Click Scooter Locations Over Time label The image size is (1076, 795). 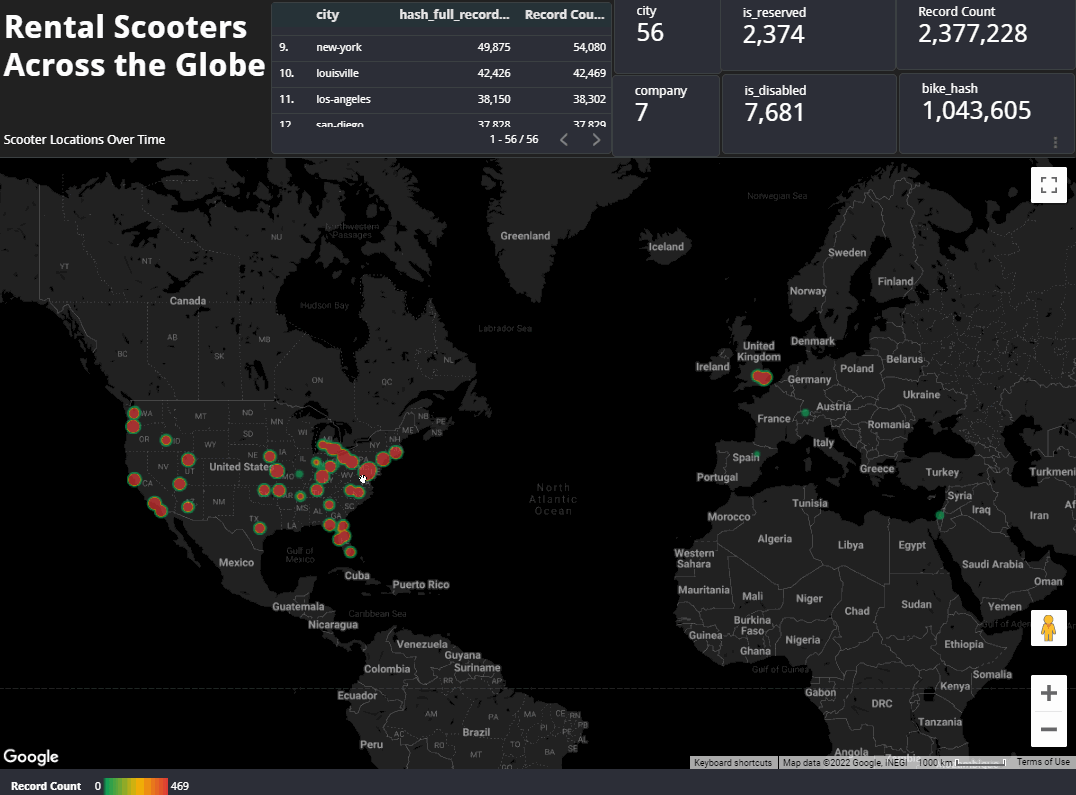click(84, 139)
